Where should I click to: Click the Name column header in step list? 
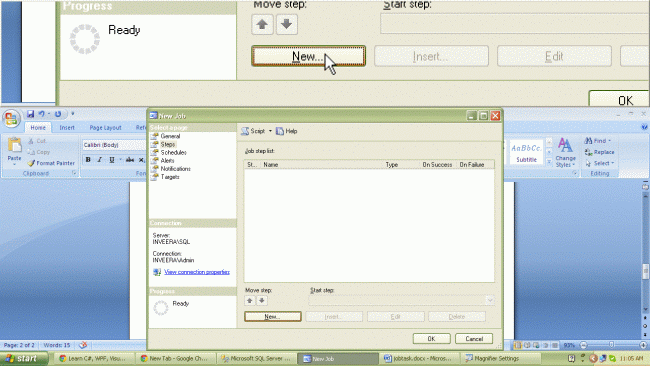(322, 165)
